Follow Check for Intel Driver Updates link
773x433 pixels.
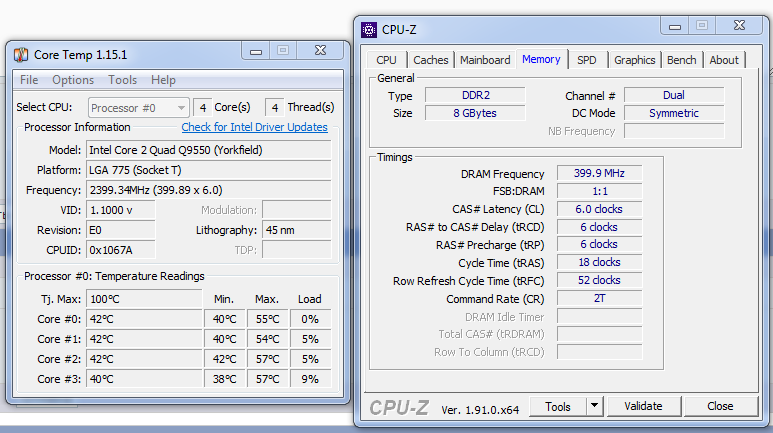[x=254, y=127]
